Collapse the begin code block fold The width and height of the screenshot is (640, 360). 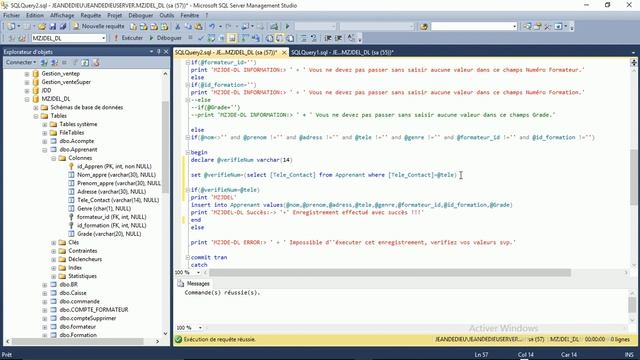(188, 152)
